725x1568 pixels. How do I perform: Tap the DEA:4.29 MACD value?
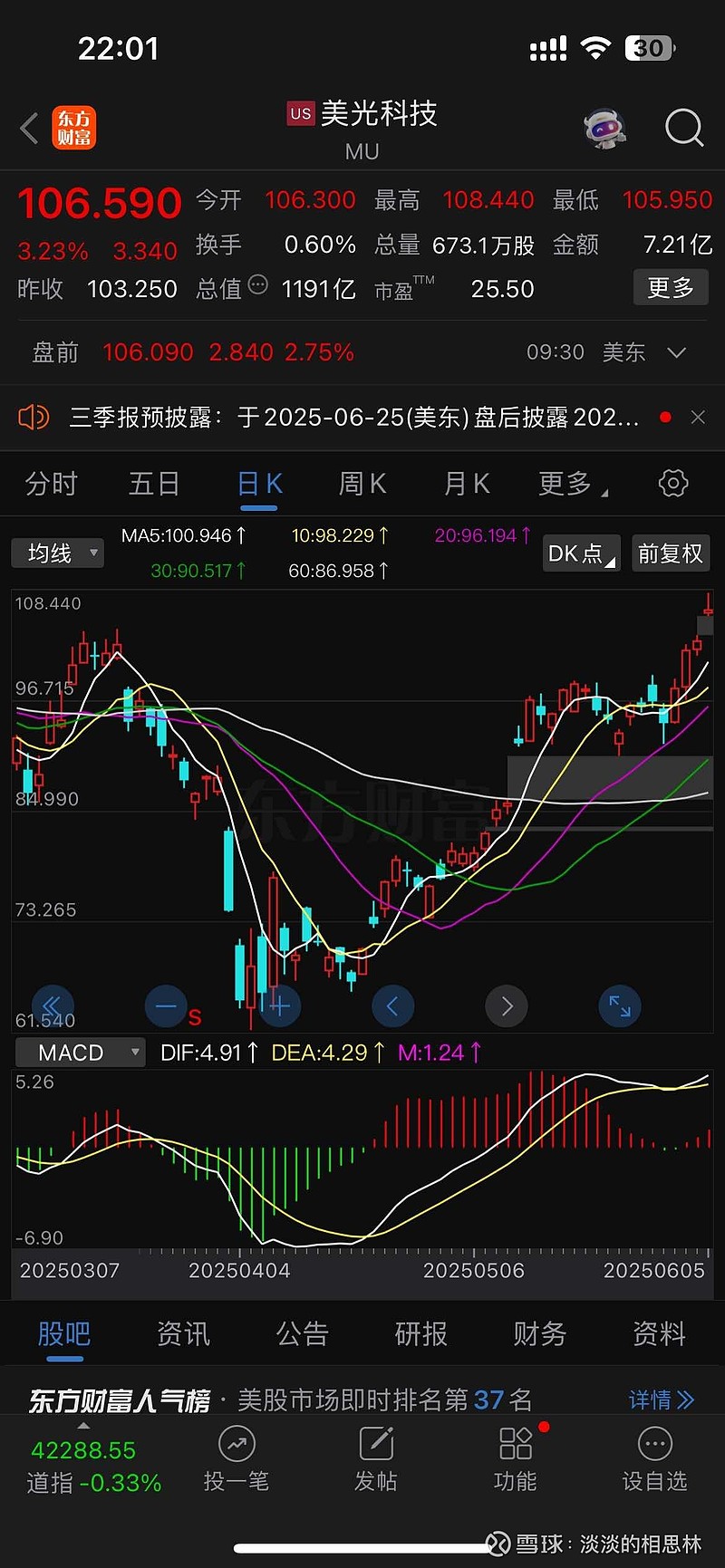pos(328,1053)
